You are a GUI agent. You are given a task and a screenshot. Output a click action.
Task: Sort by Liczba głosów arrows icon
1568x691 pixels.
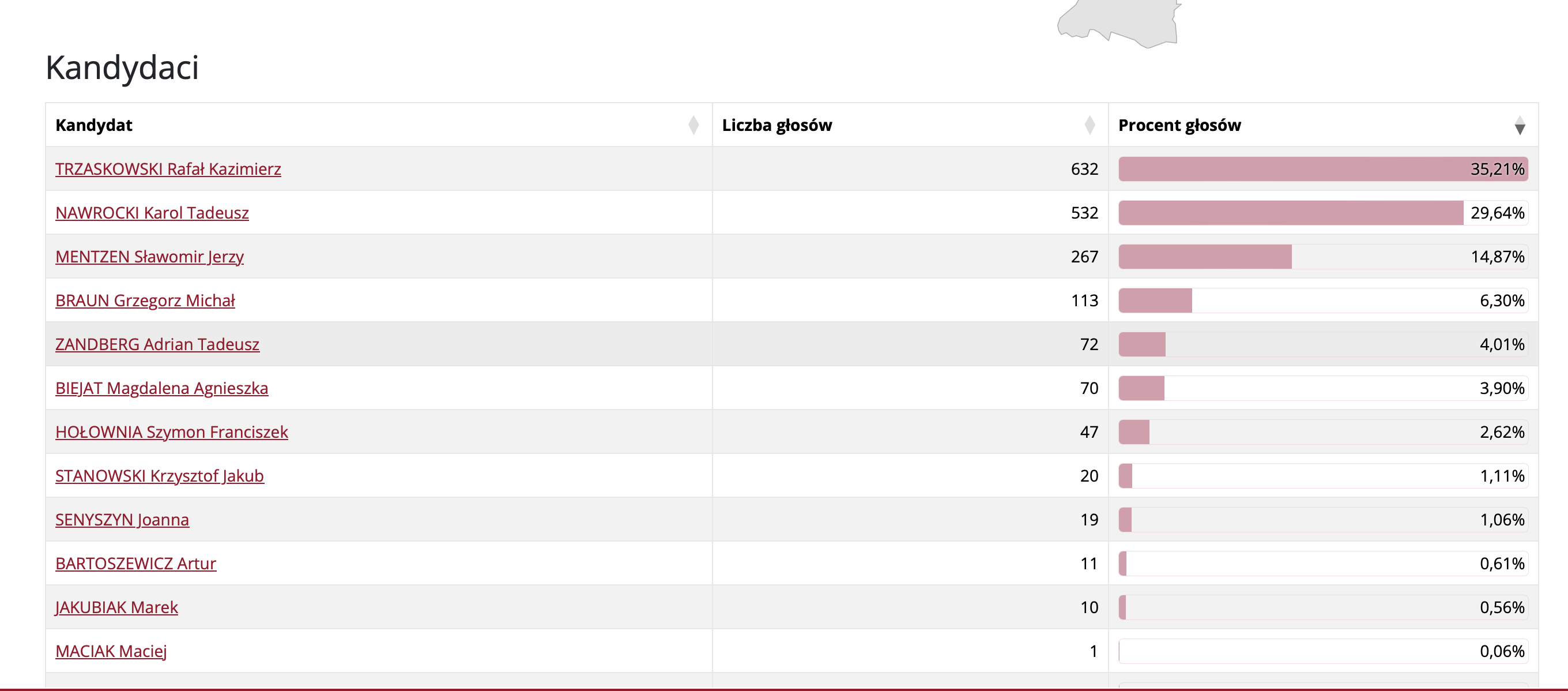pos(1089,125)
